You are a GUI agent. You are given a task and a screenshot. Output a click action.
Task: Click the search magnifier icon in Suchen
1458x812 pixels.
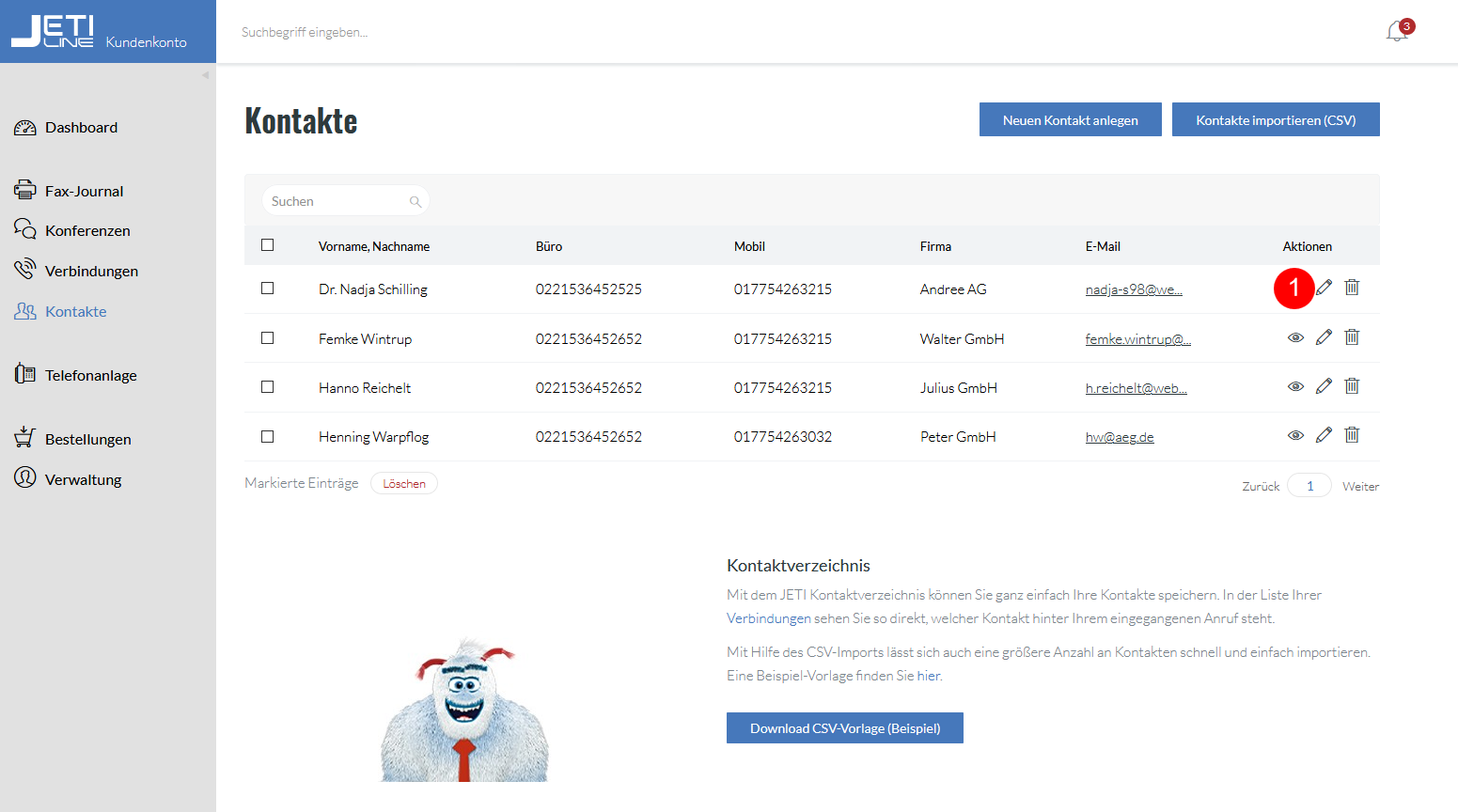(415, 201)
